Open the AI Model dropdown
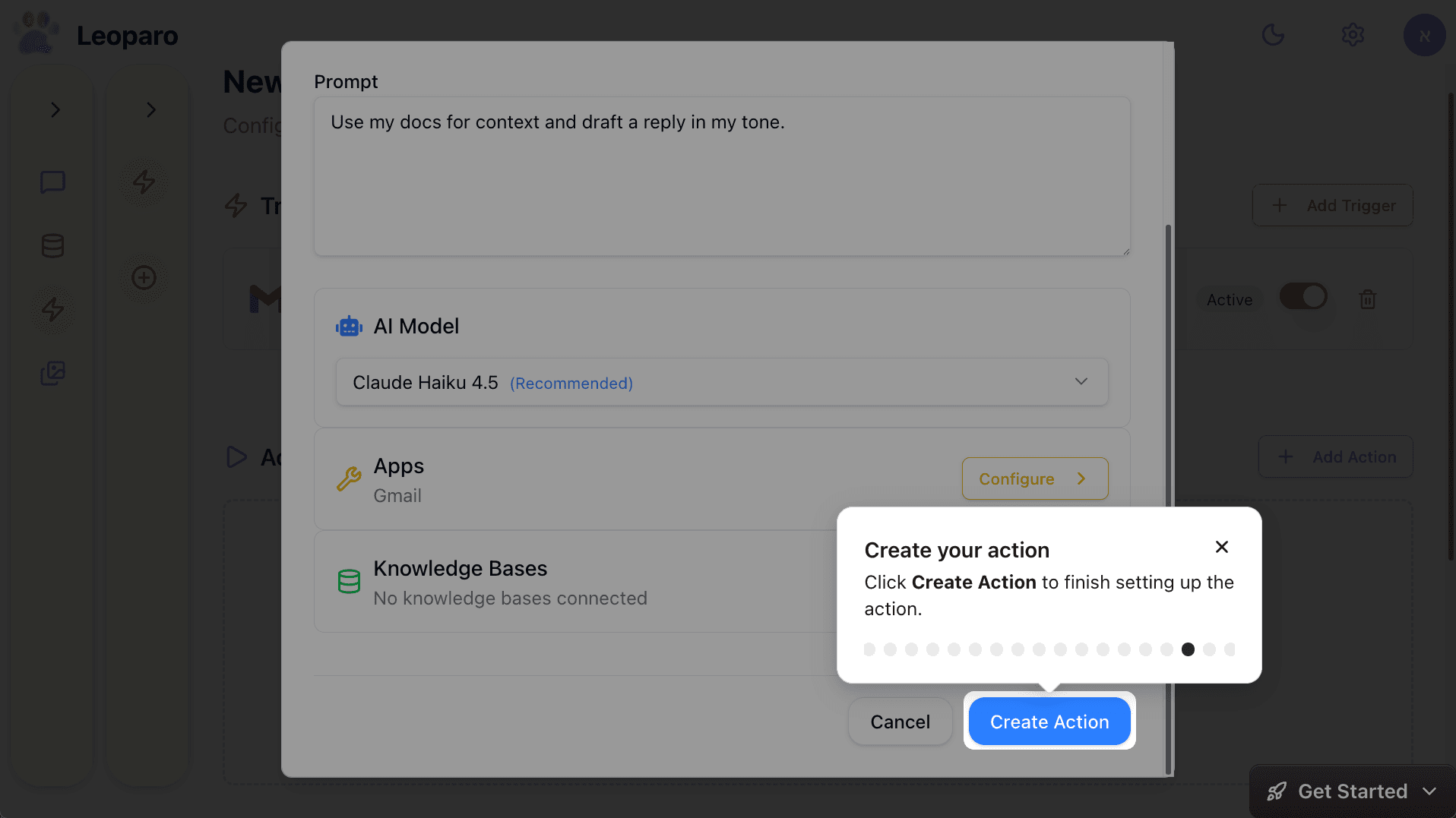 (721, 382)
